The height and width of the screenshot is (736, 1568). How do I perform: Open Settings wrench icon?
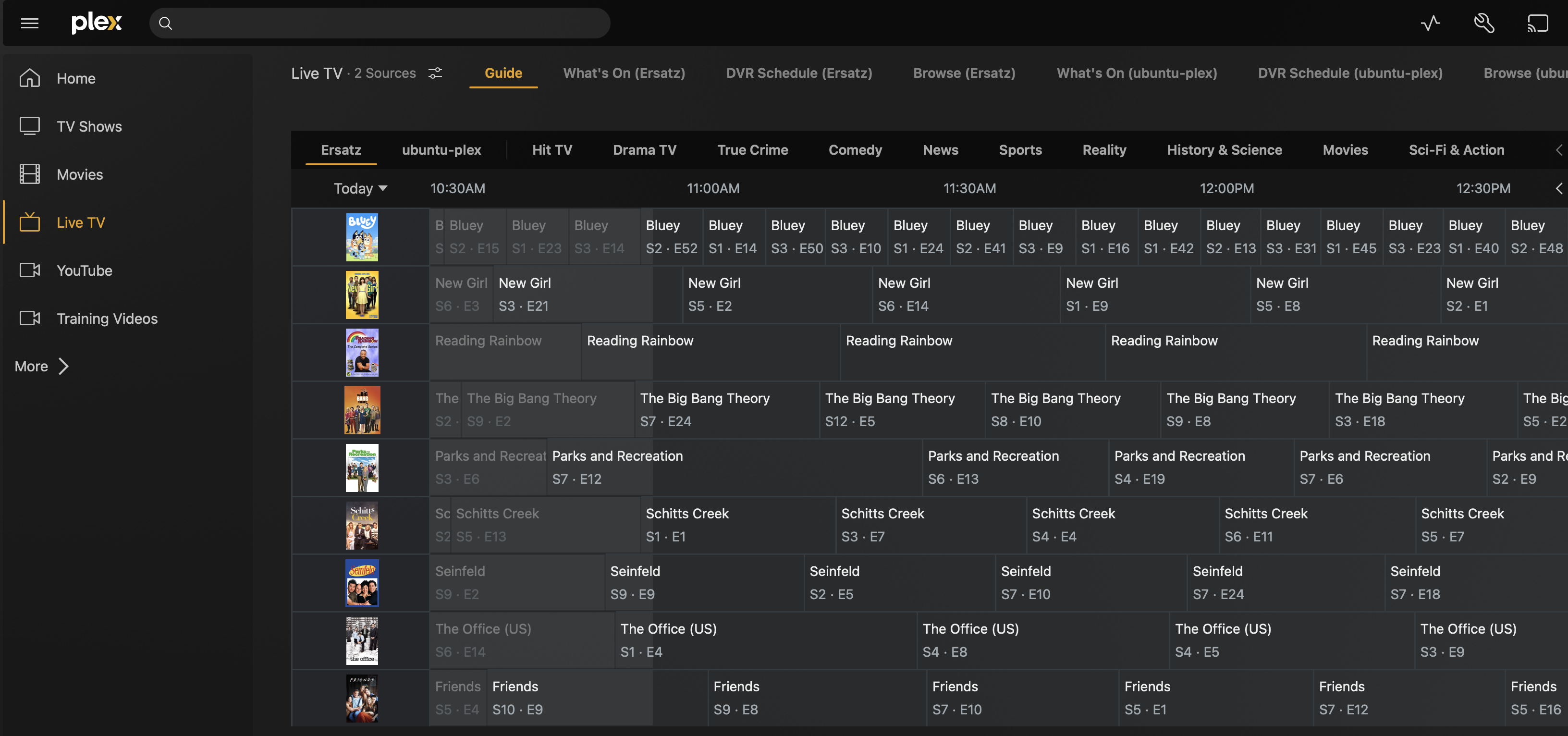1483,23
